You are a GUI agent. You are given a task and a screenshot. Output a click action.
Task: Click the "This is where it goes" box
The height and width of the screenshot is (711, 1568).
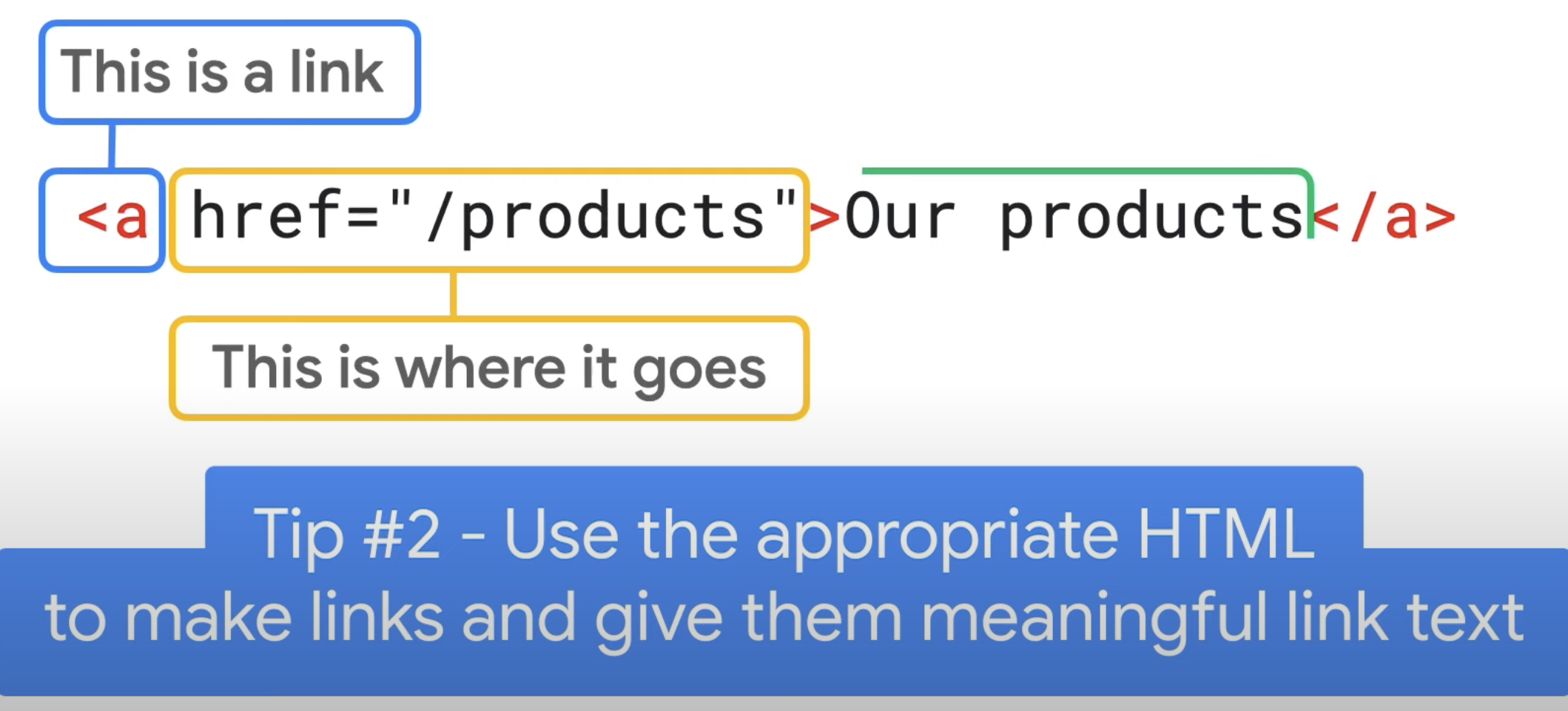click(x=489, y=368)
